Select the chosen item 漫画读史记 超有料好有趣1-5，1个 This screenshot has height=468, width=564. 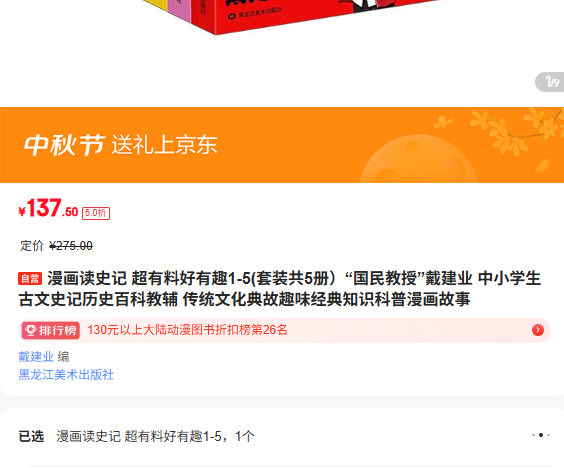pos(155,436)
